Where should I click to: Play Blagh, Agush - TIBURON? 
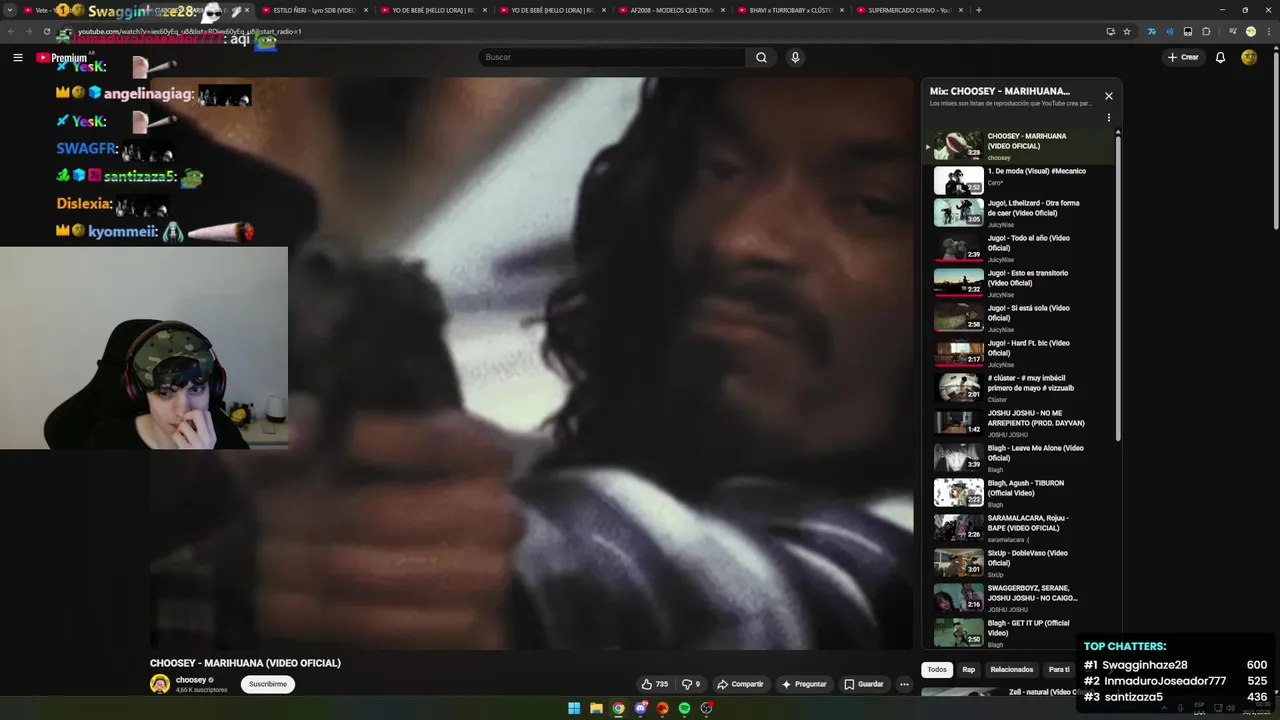pyautogui.click(x=1017, y=493)
